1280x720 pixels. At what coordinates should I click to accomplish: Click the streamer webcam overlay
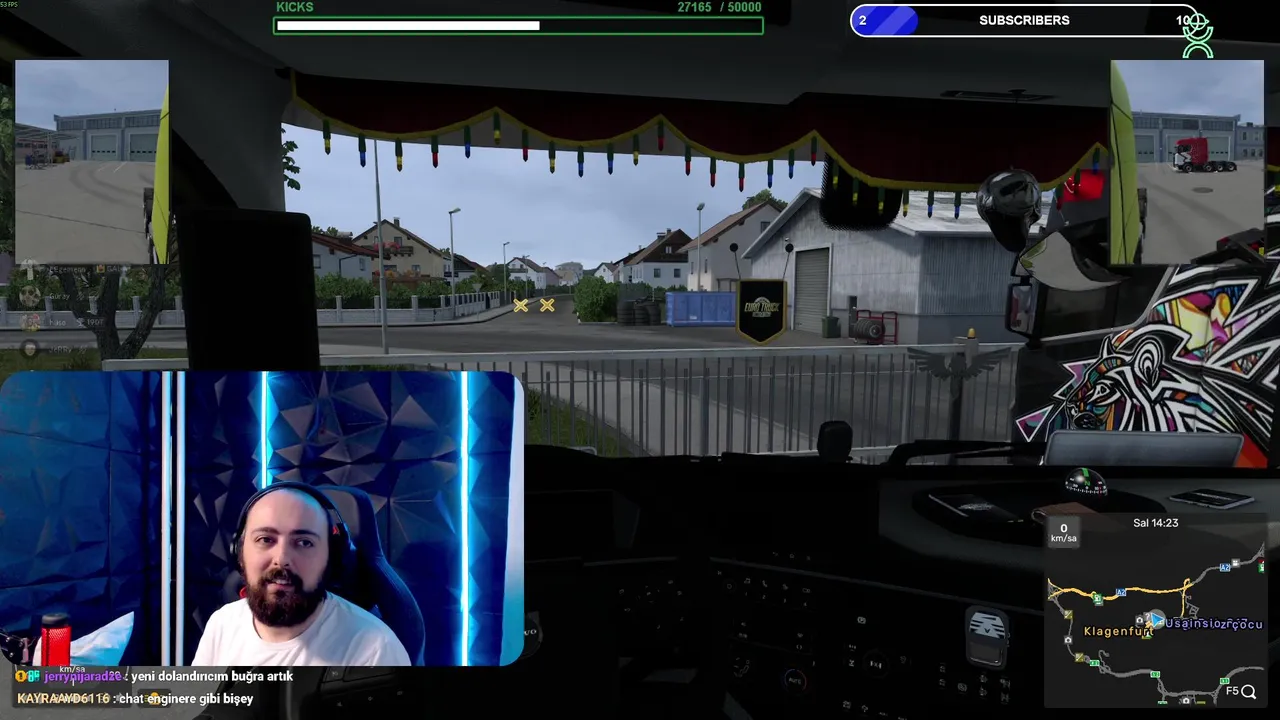pos(262,518)
